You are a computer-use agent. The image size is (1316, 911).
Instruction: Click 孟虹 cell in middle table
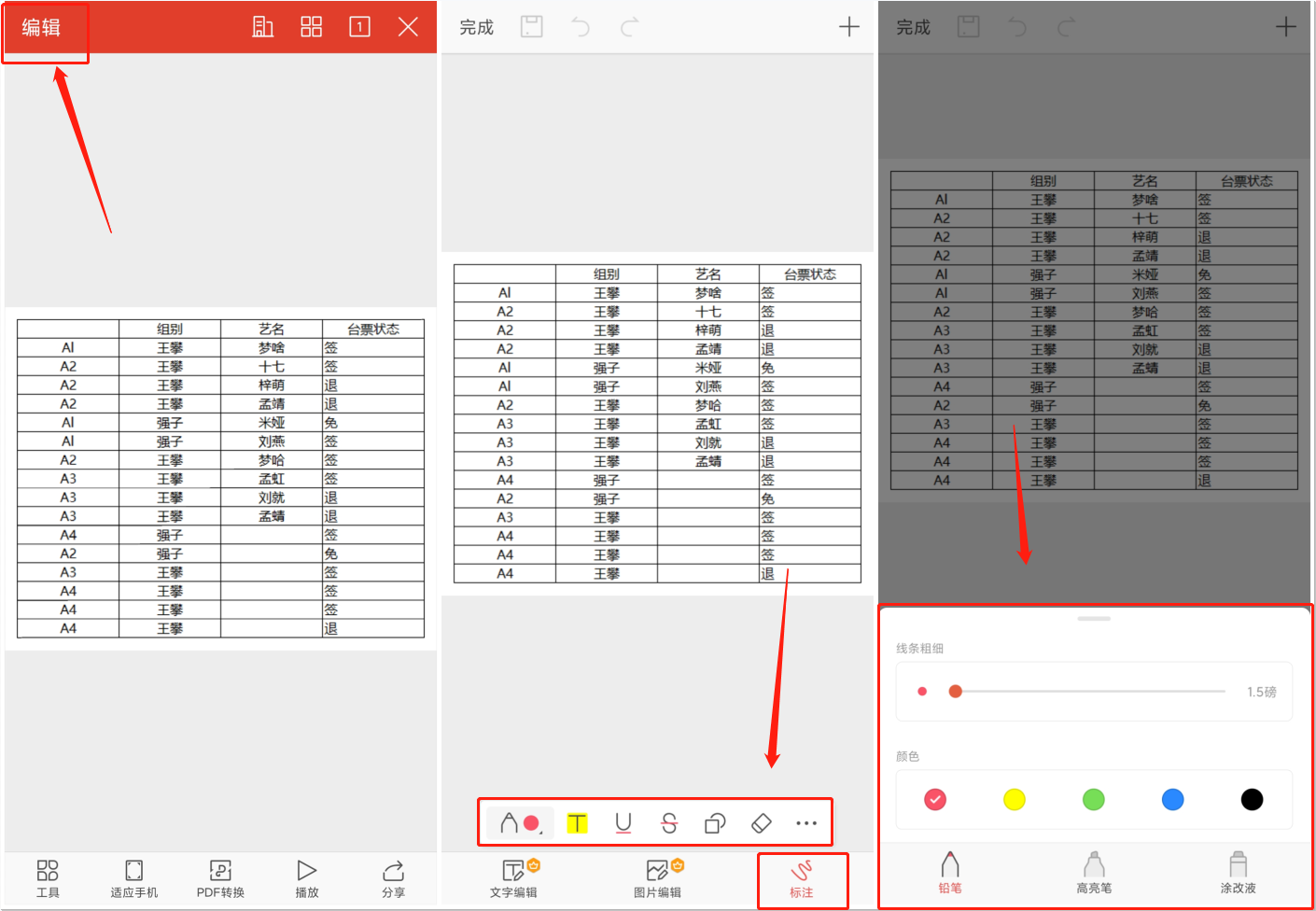(x=708, y=424)
